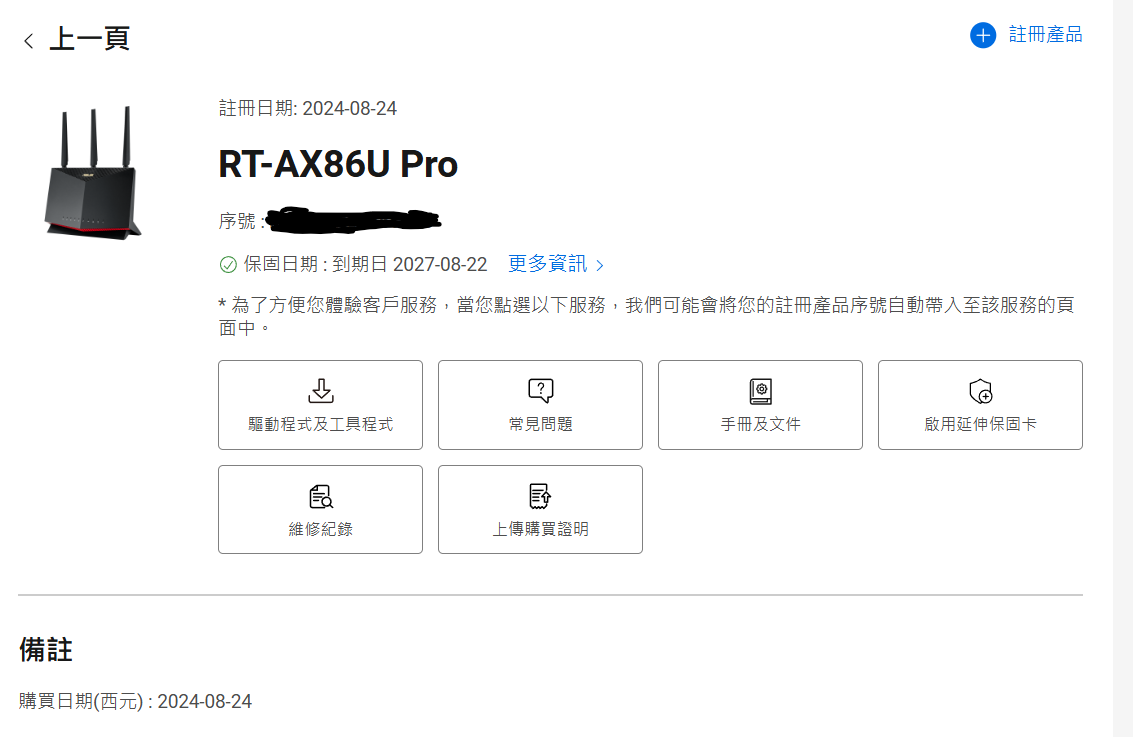Click the green warranty checkmark icon
The width and height of the screenshot is (1133, 737).
pos(228,264)
